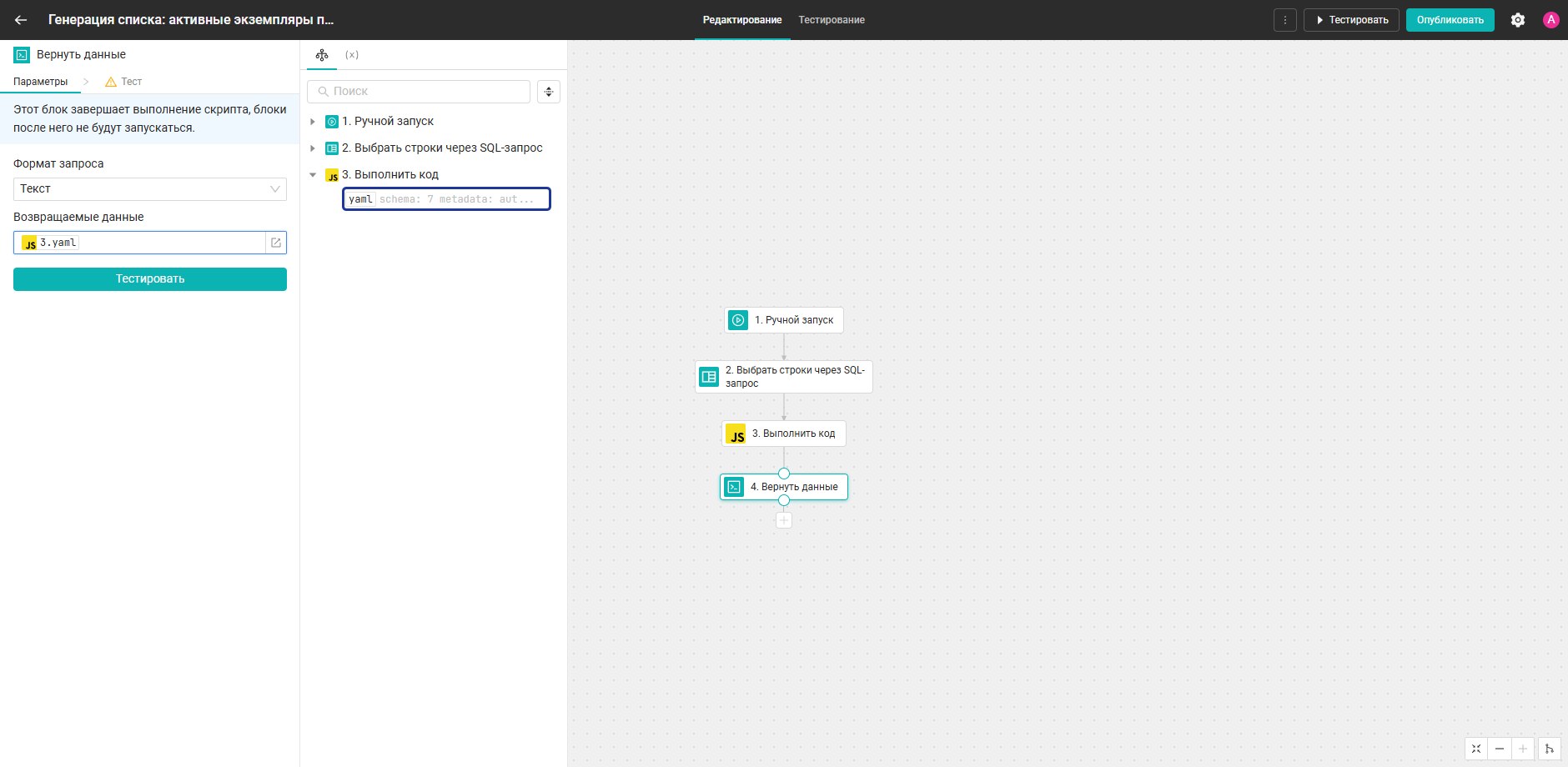Click the Возвращаемые данные input field
The image size is (1568, 767).
[150, 243]
